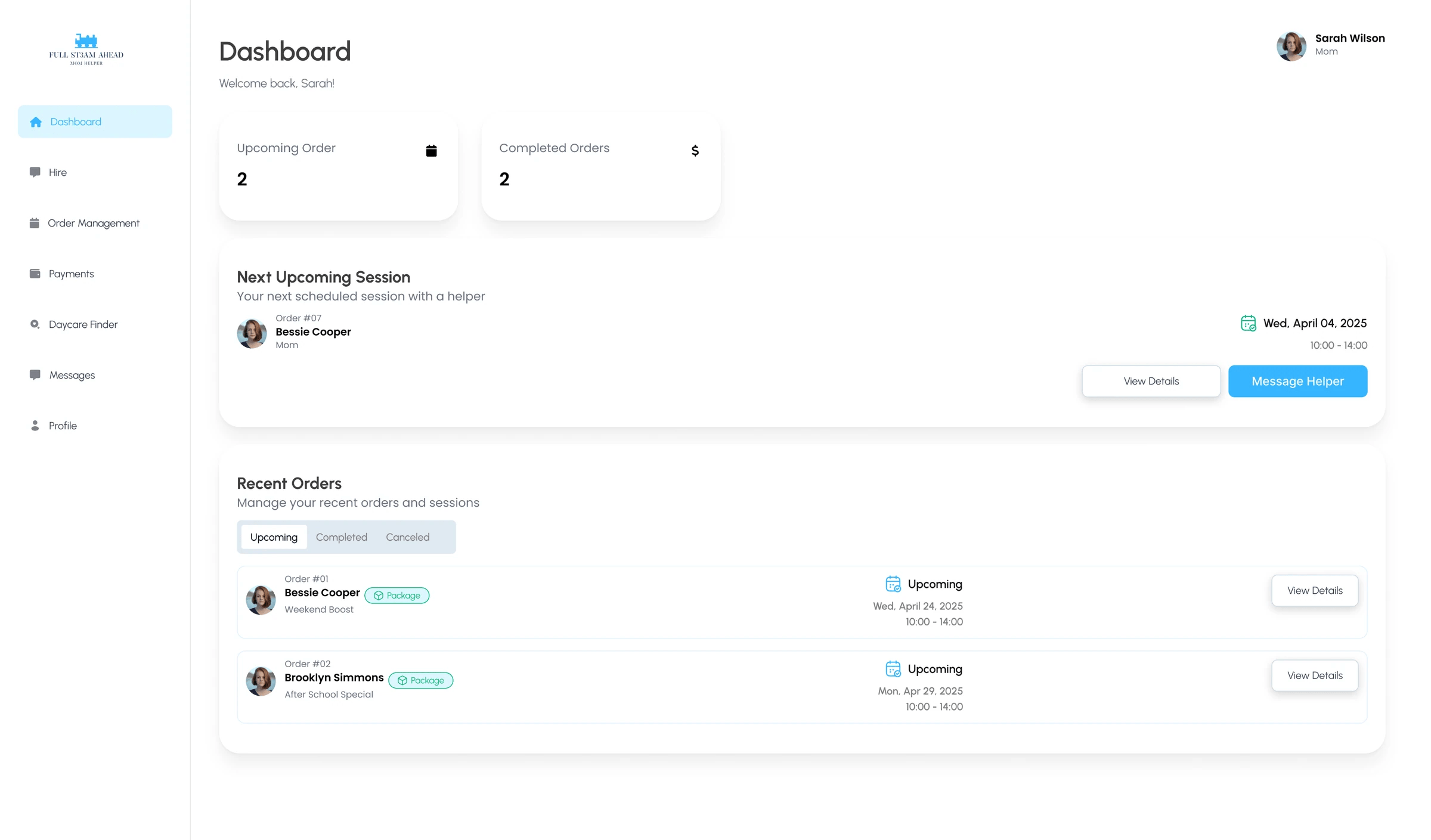Click the Daycare Finder search icon

[35, 324]
